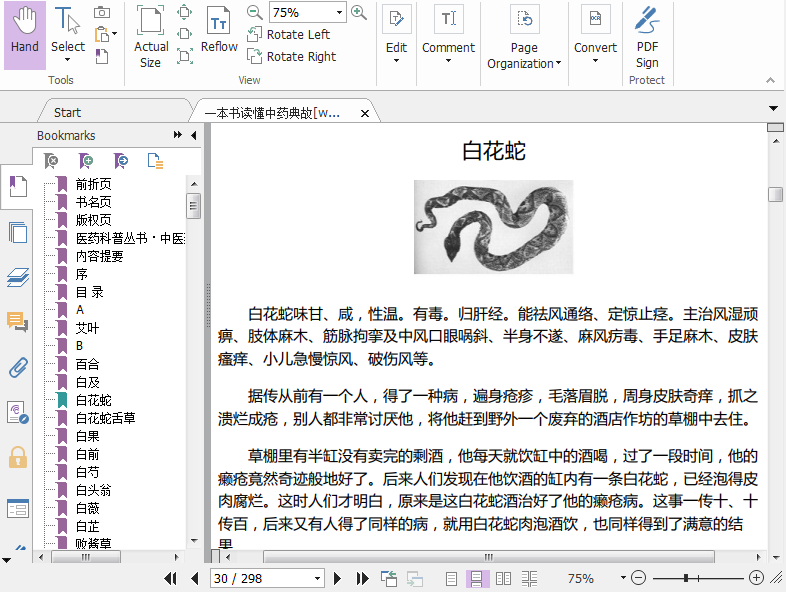The image size is (786, 592).
Task: Click the zoom in magnifier icon
Action: click(359, 12)
